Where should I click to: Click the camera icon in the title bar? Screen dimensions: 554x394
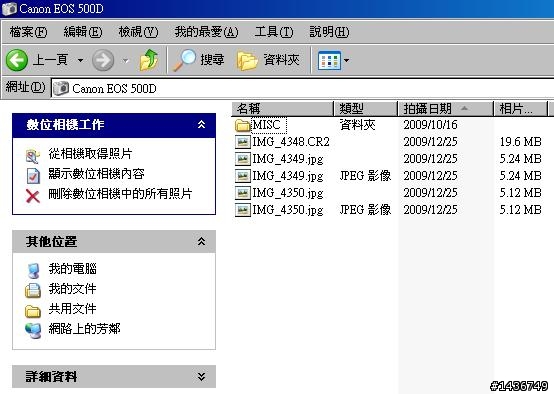pyautogui.click(x=9, y=8)
